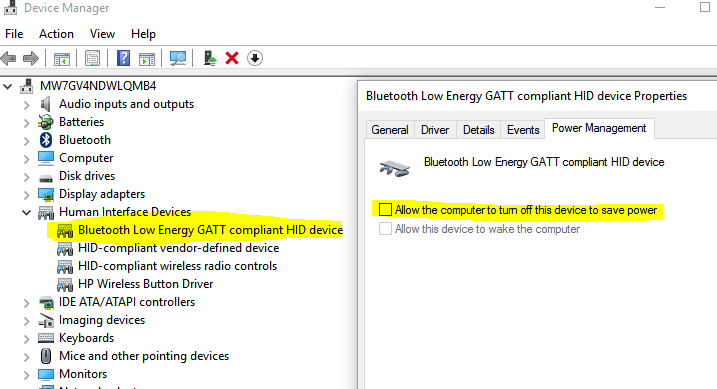
Task: Expand the Display adapters node
Action: [x=27, y=195]
